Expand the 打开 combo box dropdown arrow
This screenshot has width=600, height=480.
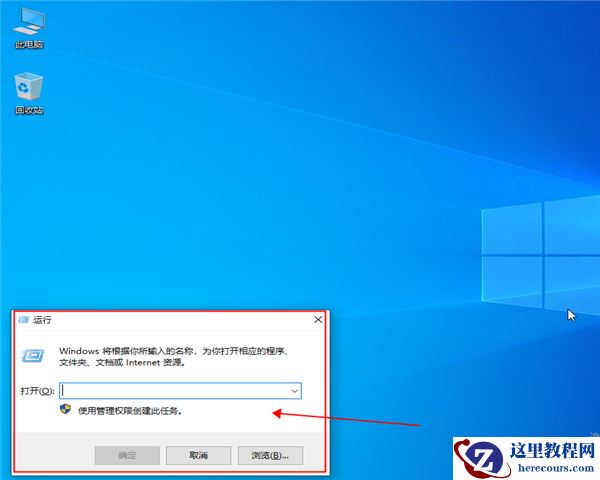(x=295, y=391)
